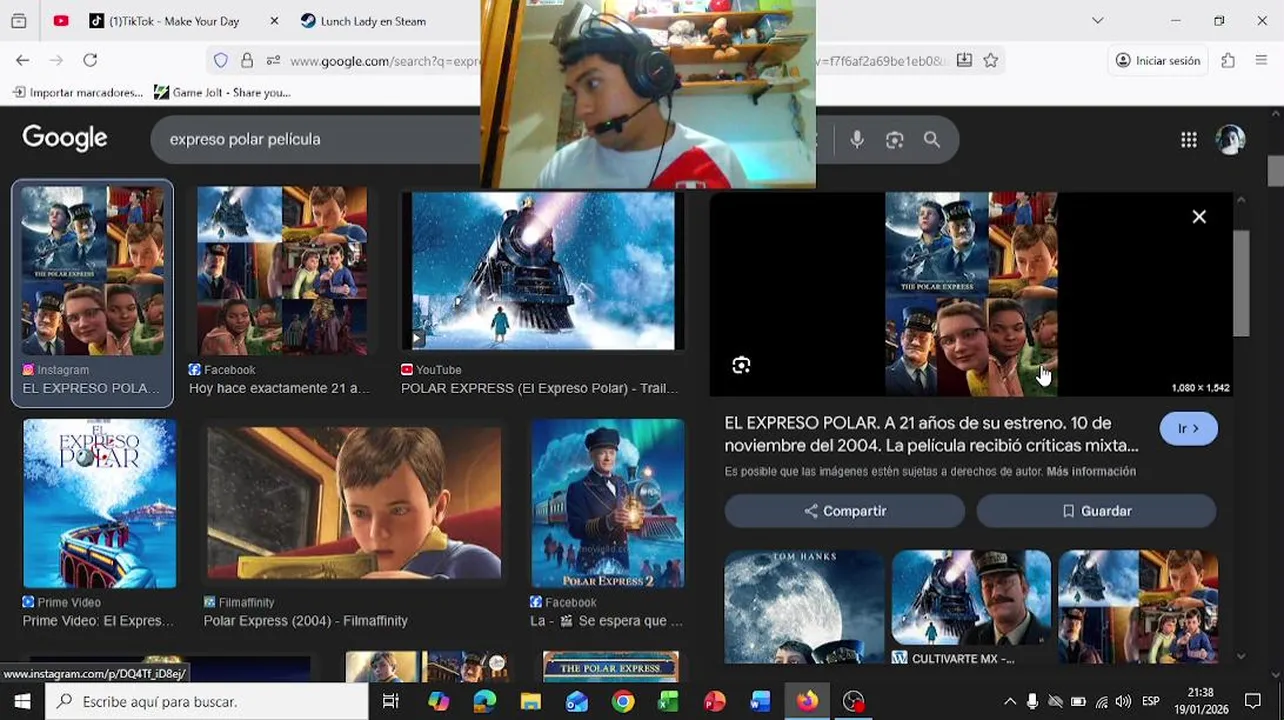This screenshot has width=1284, height=720.
Task: Search inside preview image with Lens icon
Action: 741,365
